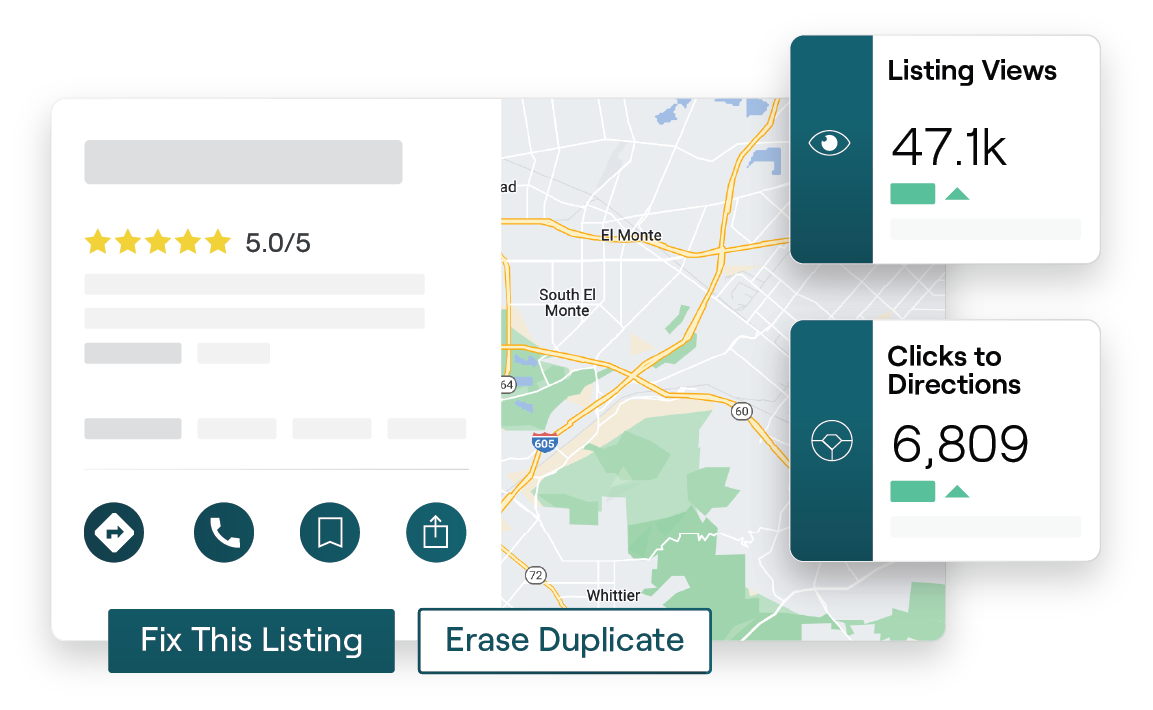Screen dimensions: 1153x710
Task: Click the bookmark save icon
Action: pos(329,532)
